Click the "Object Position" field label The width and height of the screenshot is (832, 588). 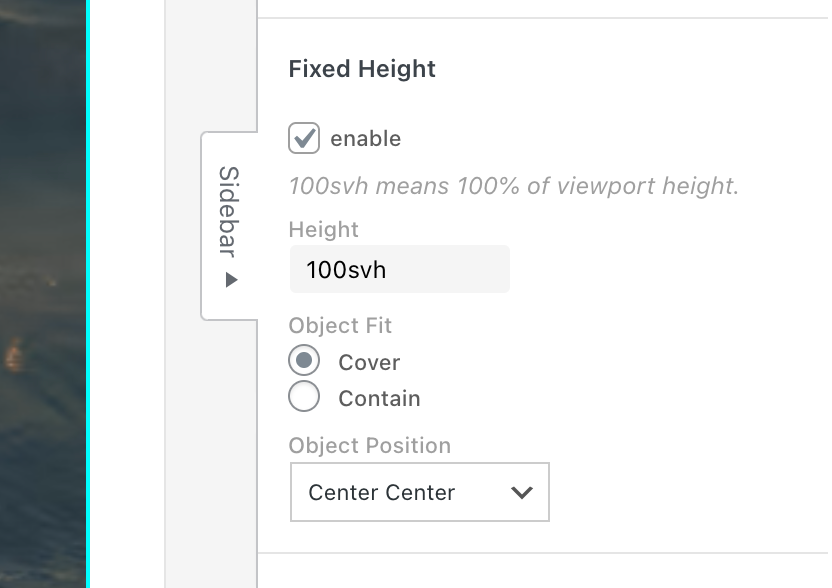point(369,446)
